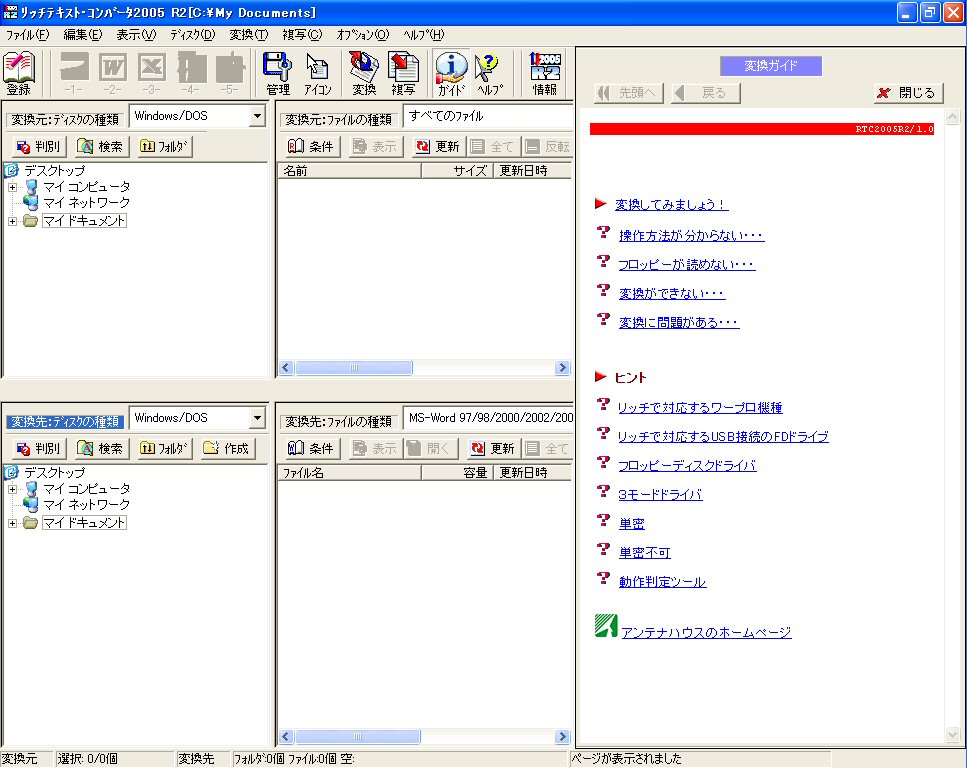Image resolution: width=967 pixels, height=768 pixels.
Task: Sort source list by サイズ column header
Action: click(457, 171)
